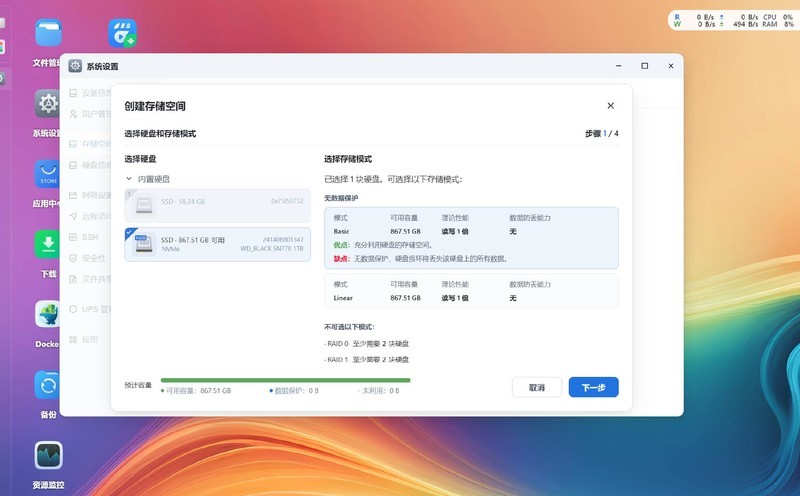Open the green 下载 desktop app
This screenshot has width=800, height=496.
[48, 244]
